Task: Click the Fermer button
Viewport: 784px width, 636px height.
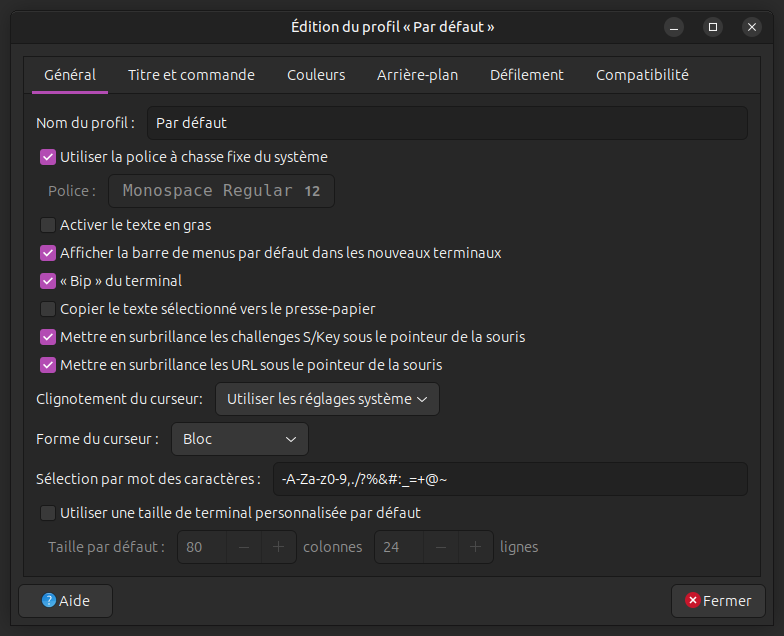Action: pyautogui.click(x=718, y=600)
